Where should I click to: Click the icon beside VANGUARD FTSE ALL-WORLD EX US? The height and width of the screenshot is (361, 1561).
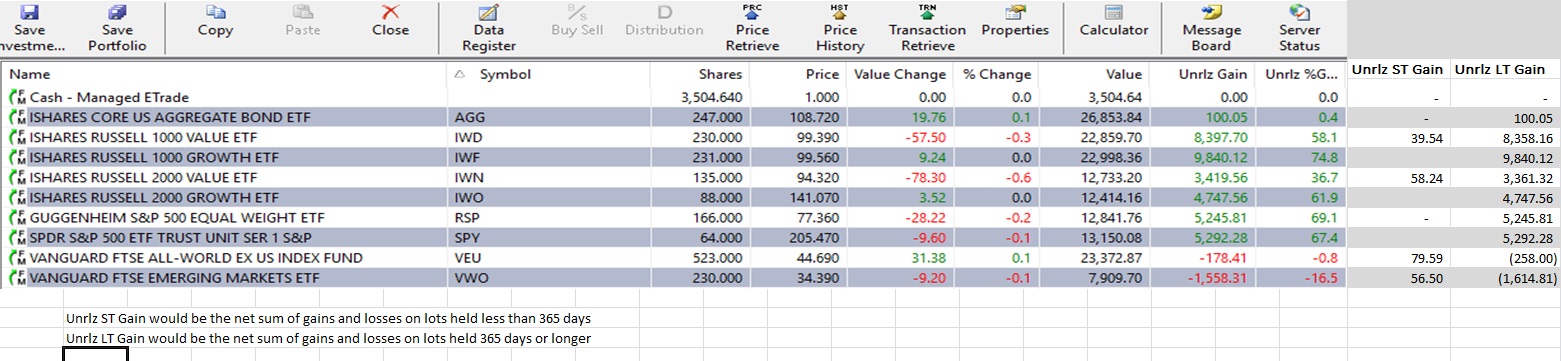(x=18, y=257)
